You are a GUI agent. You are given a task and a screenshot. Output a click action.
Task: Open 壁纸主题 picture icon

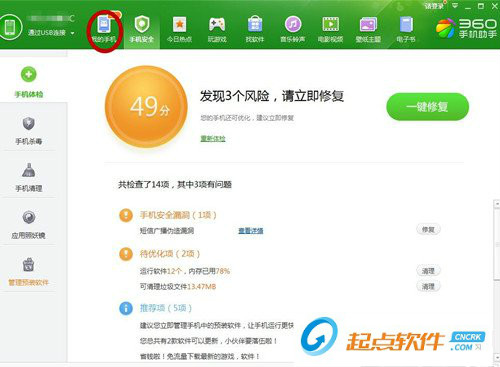pos(368,30)
